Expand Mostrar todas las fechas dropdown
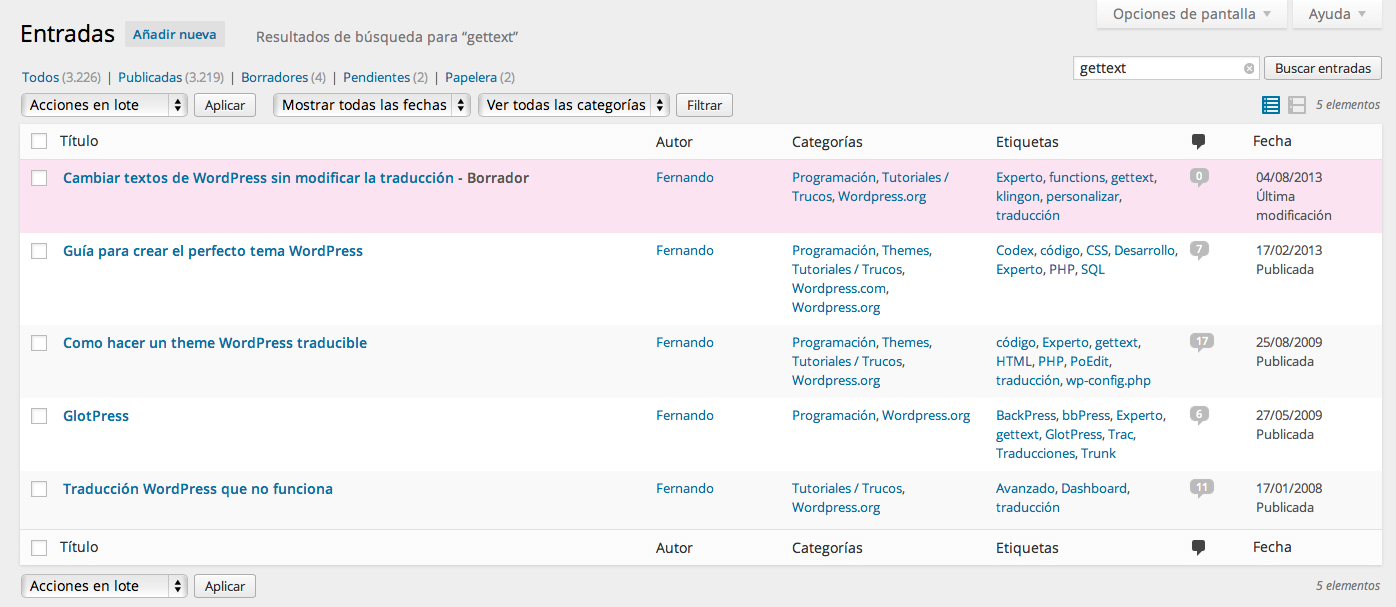This screenshot has height=607, width=1396. [372, 105]
